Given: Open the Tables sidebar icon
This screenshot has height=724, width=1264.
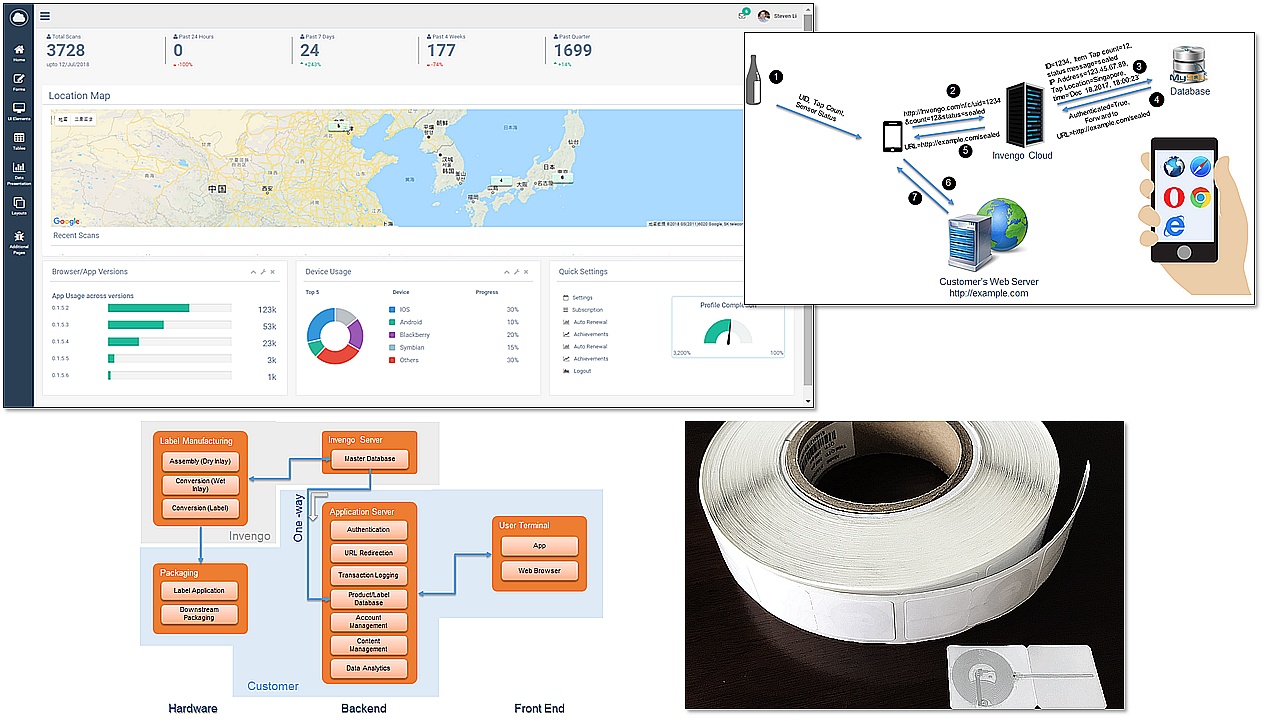Looking at the screenshot, I should tap(19, 141).
